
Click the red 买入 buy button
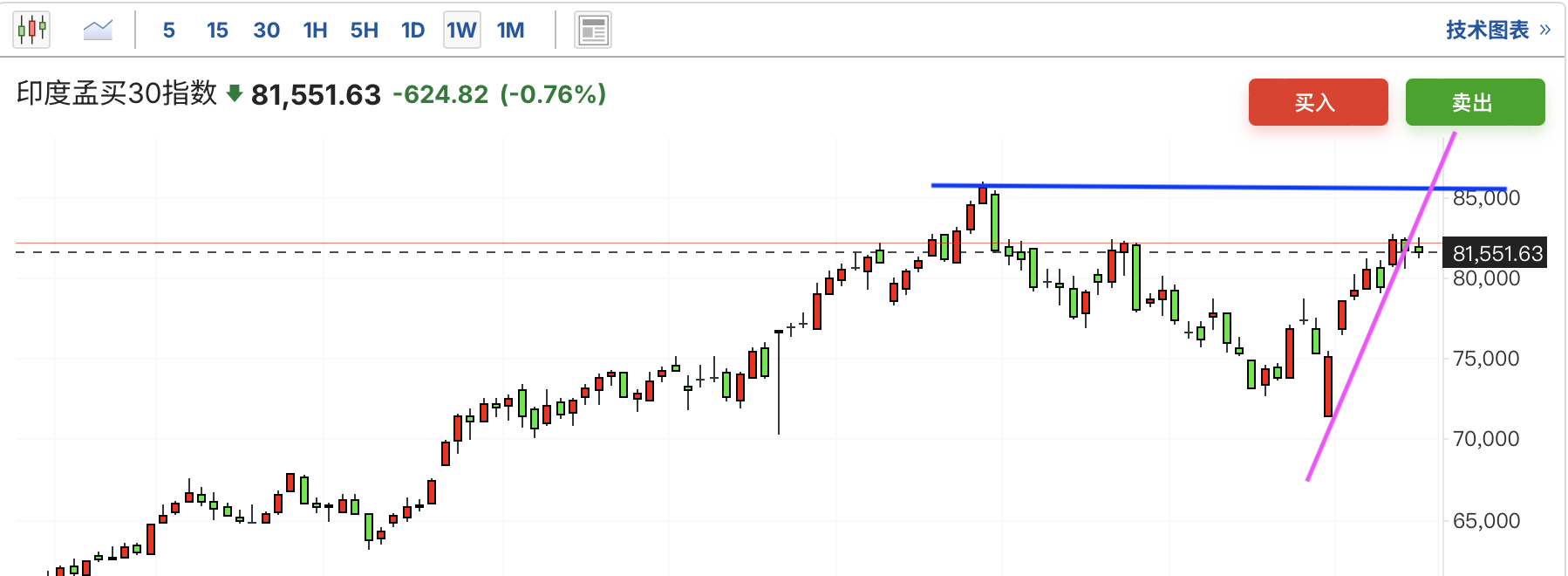point(1318,102)
